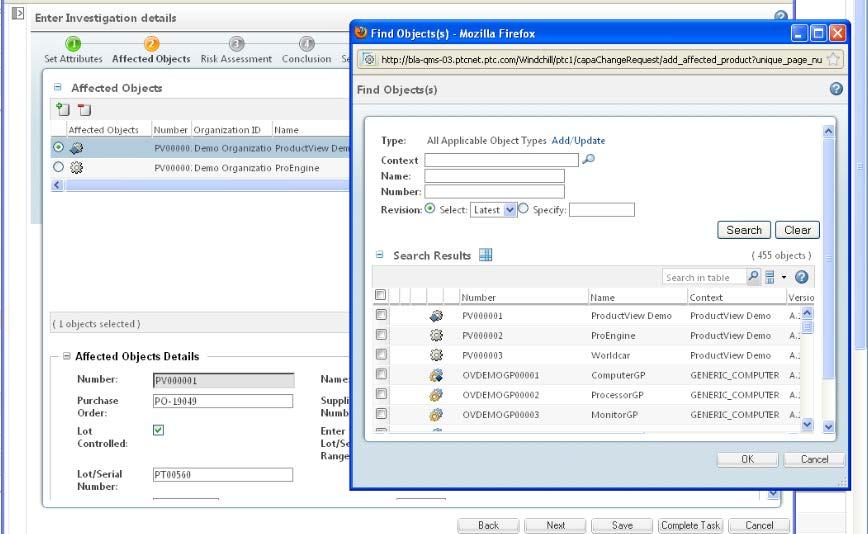868x534 pixels.
Task: Check the select-all checkbox in results header
Action: click(x=380, y=295)
